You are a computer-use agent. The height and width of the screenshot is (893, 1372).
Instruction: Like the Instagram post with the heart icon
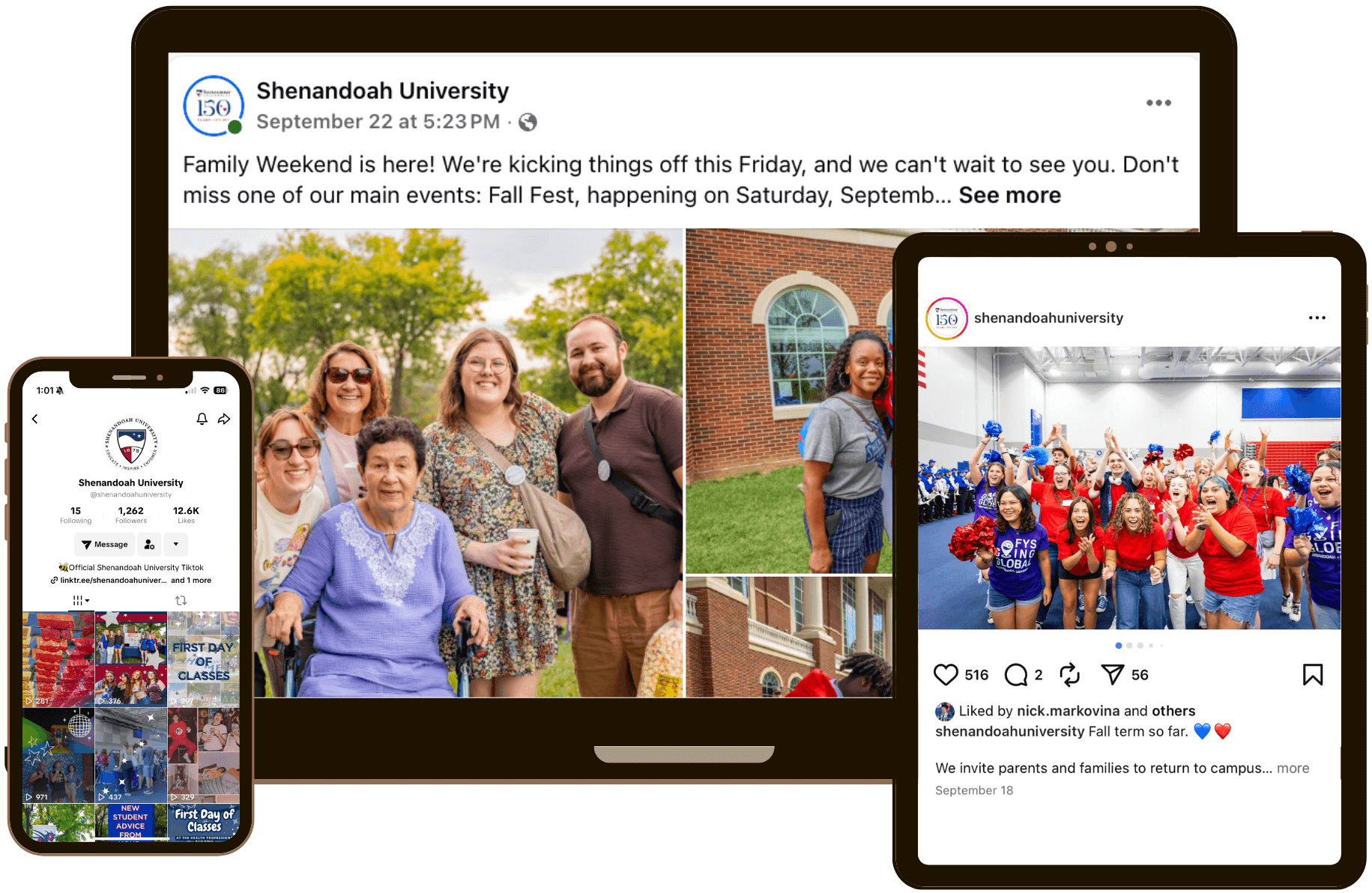click(x=946, y=675)
